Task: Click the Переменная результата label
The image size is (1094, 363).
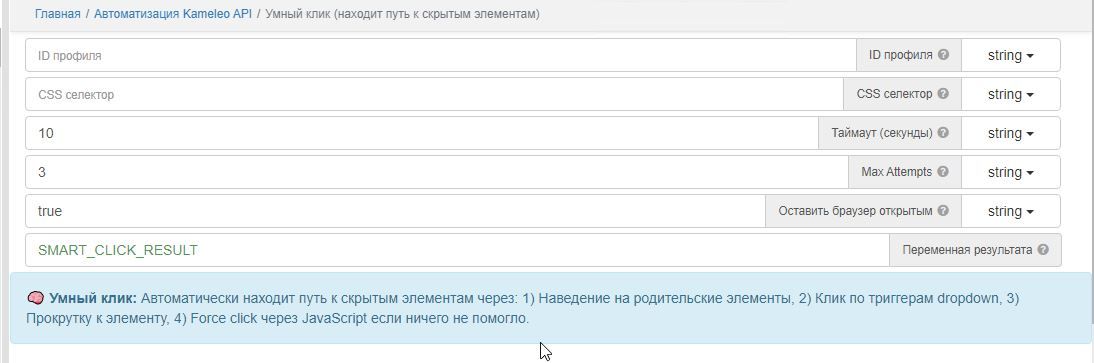Action: click(967, 250)
